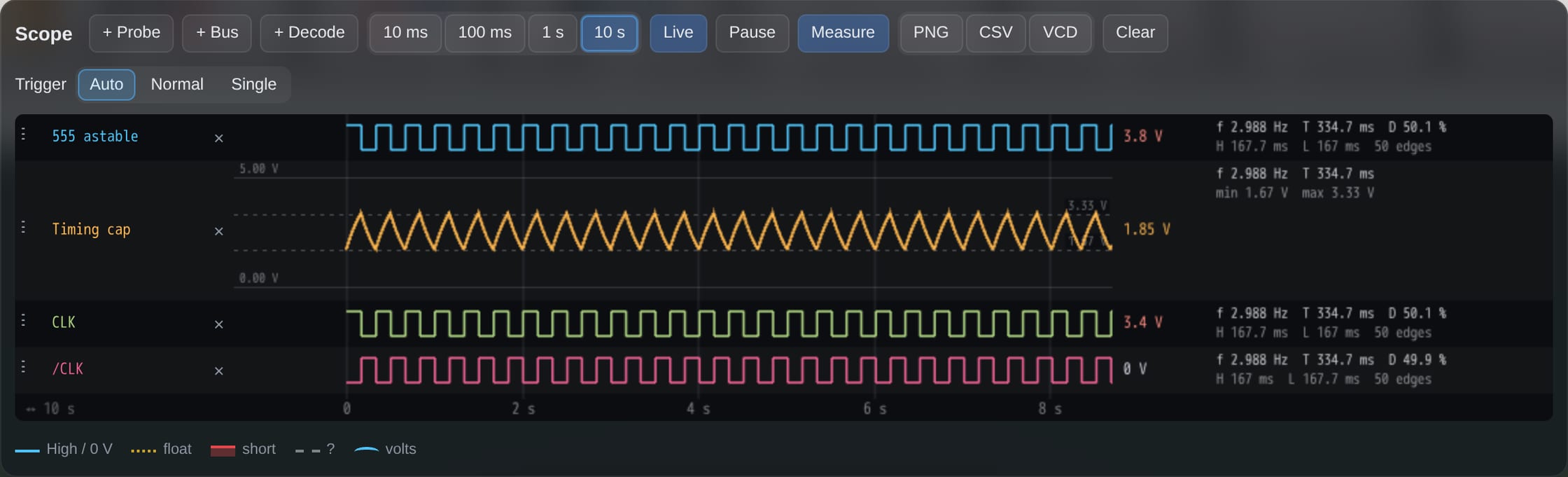Open the CLK row options handle
Viewport: 1568px width, 477px height.
pyautogui.click(x=24, y=320)
